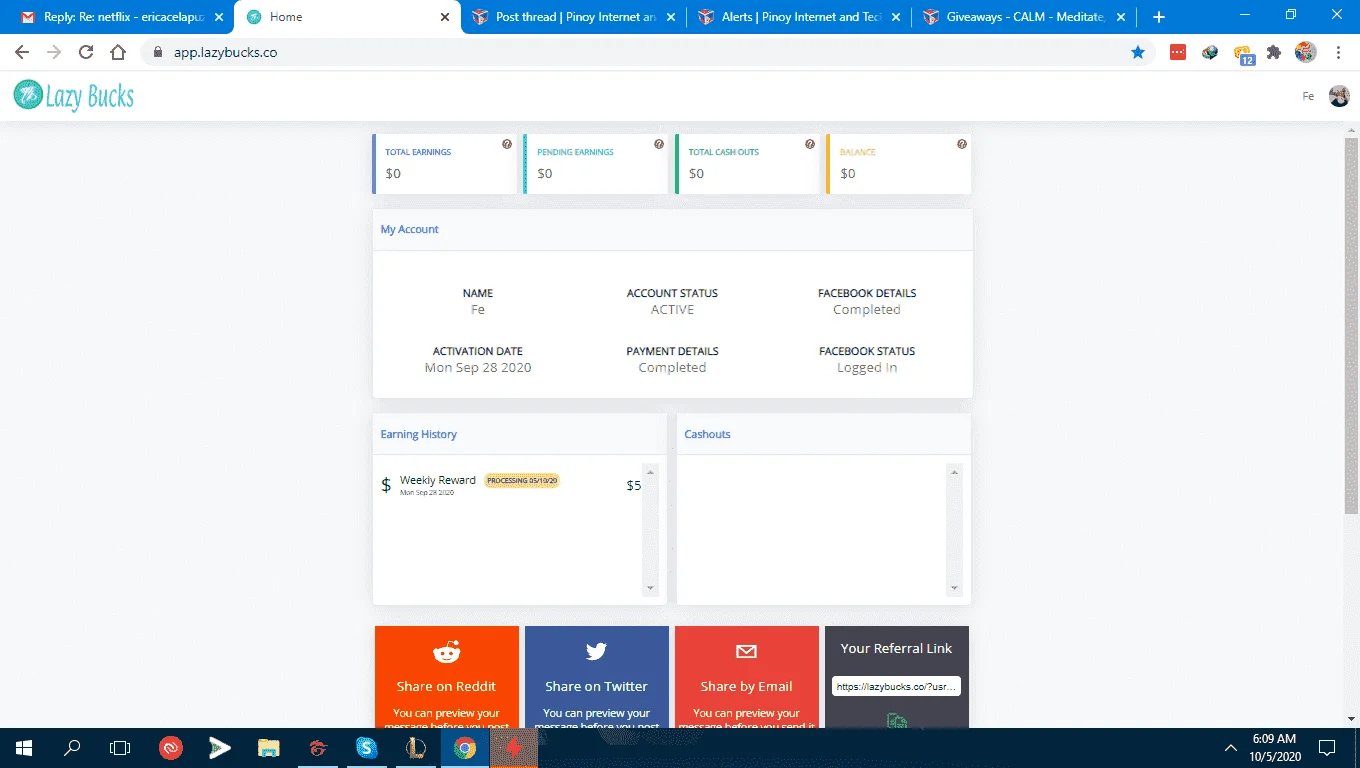The image size is (1360, 768).
Task: Click the Processing 05/10/20 badge
Action: click(522, 480)
